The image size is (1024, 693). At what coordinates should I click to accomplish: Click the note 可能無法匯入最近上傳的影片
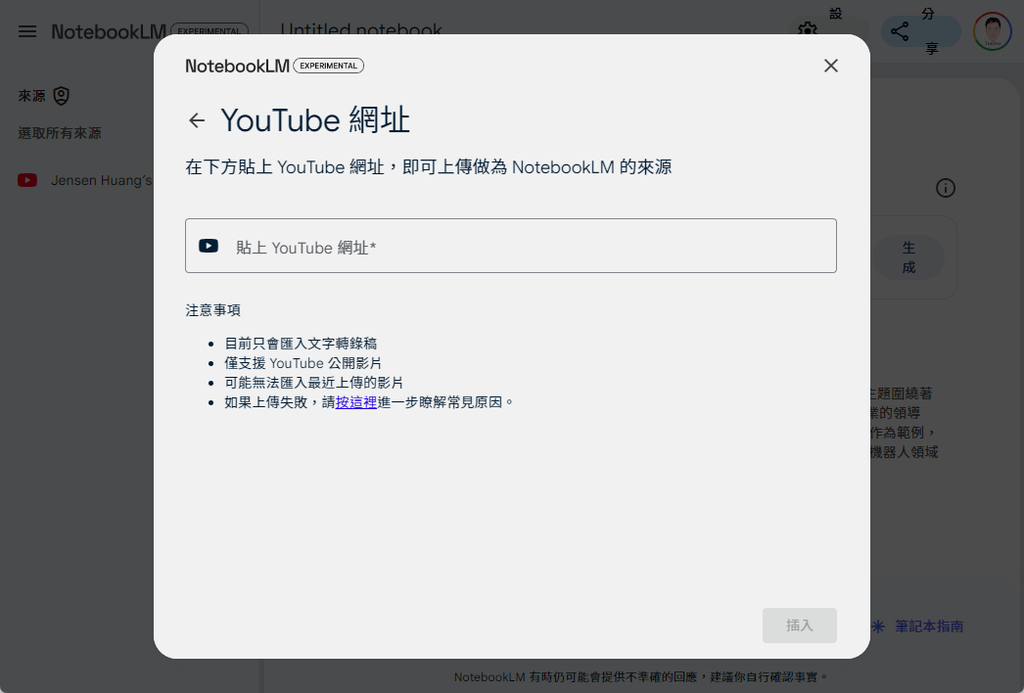click(x=313, y=383)
